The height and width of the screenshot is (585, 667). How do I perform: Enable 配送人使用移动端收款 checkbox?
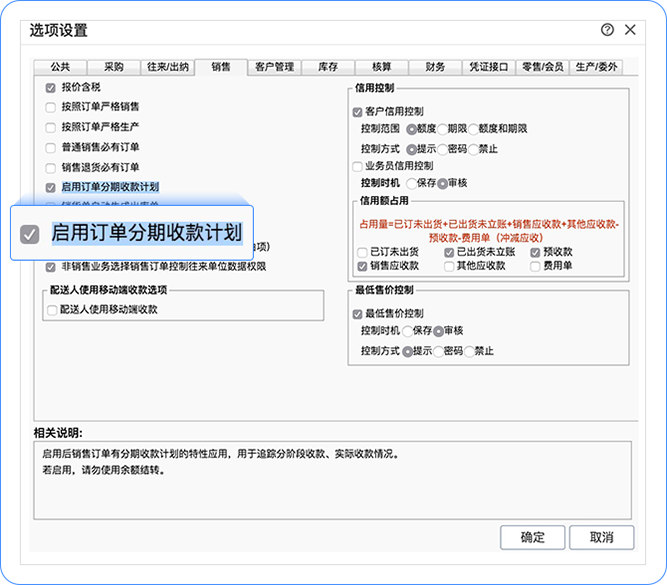[x=52, y=310]
